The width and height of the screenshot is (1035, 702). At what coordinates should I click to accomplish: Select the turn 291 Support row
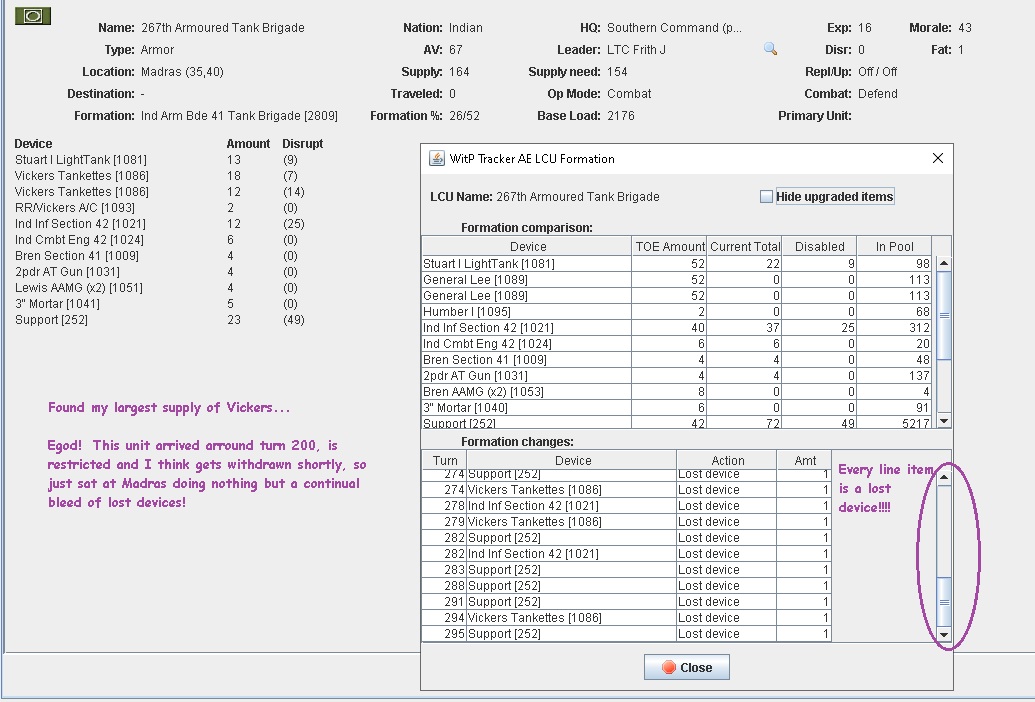pyautogui.click(x=626, y=602)
